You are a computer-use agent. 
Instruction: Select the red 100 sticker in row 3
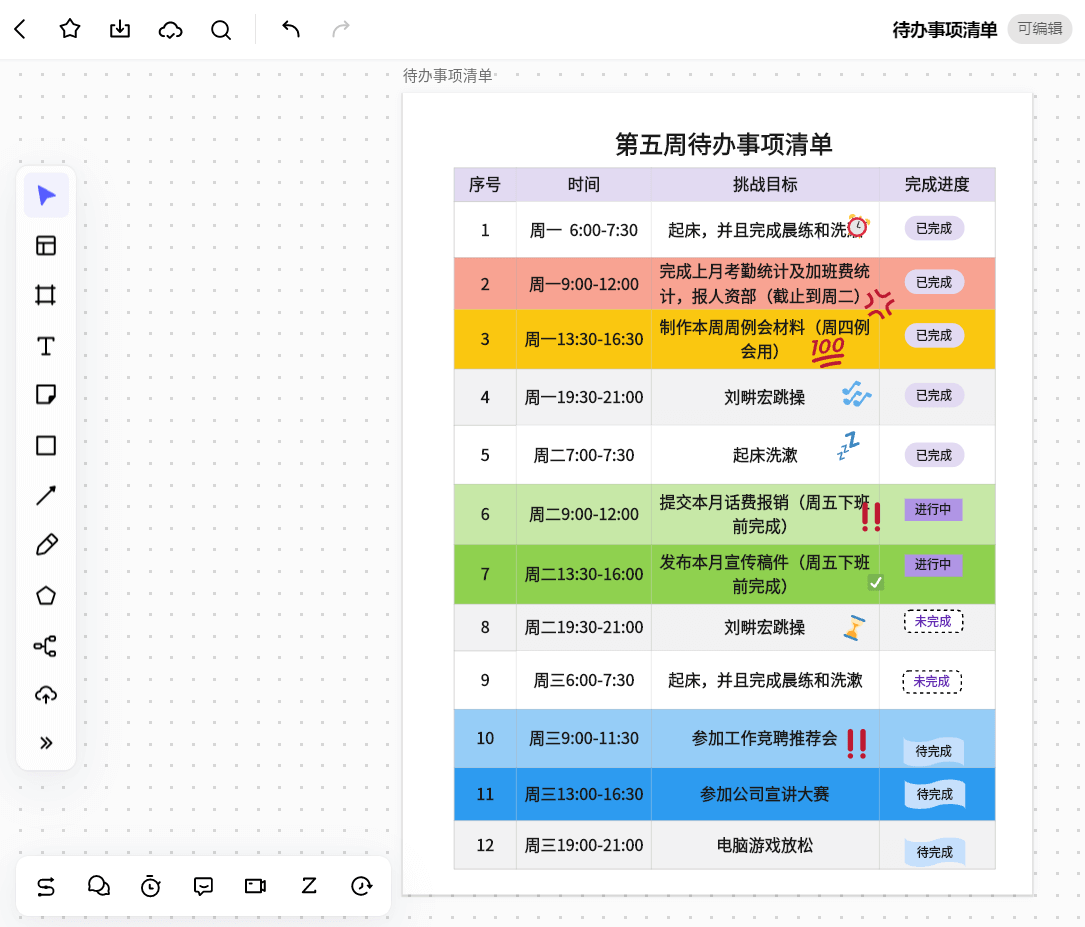click(828, 351)
